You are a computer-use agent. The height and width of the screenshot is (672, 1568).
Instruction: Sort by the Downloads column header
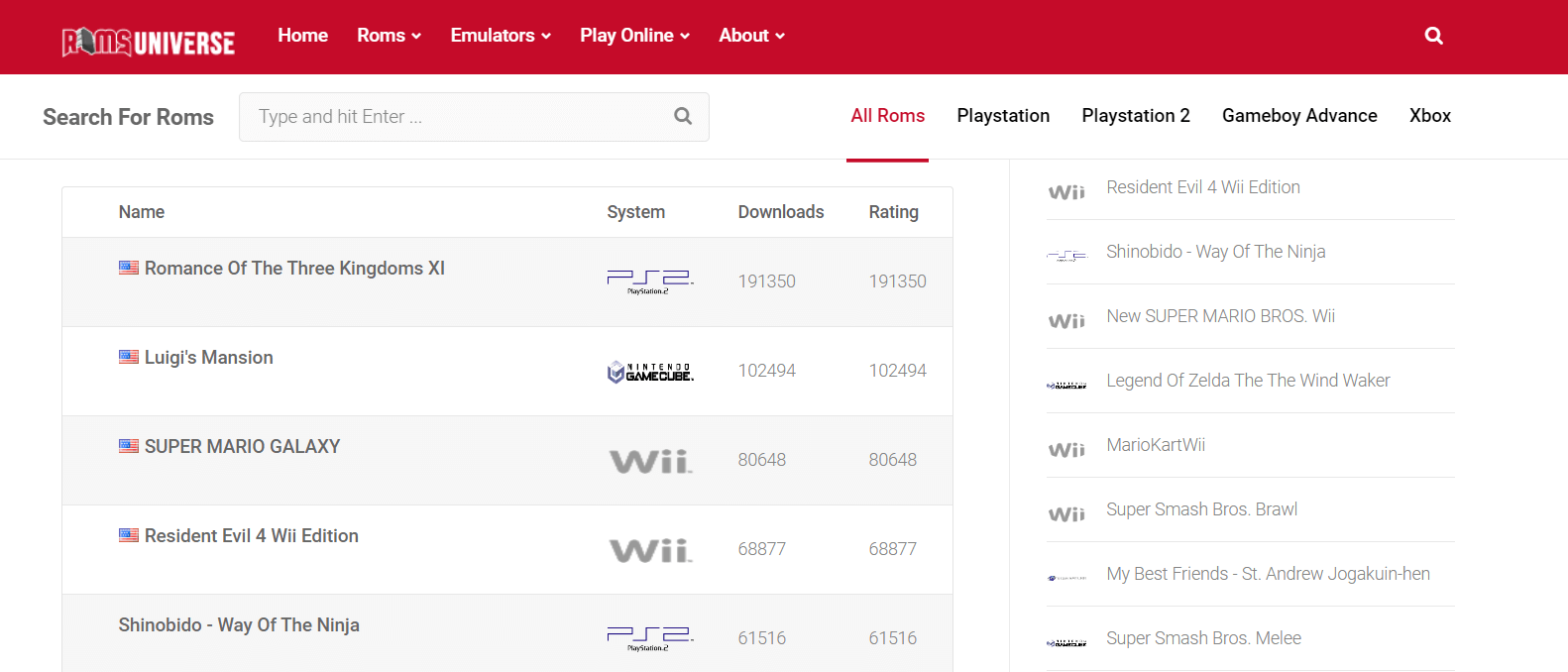781,212
